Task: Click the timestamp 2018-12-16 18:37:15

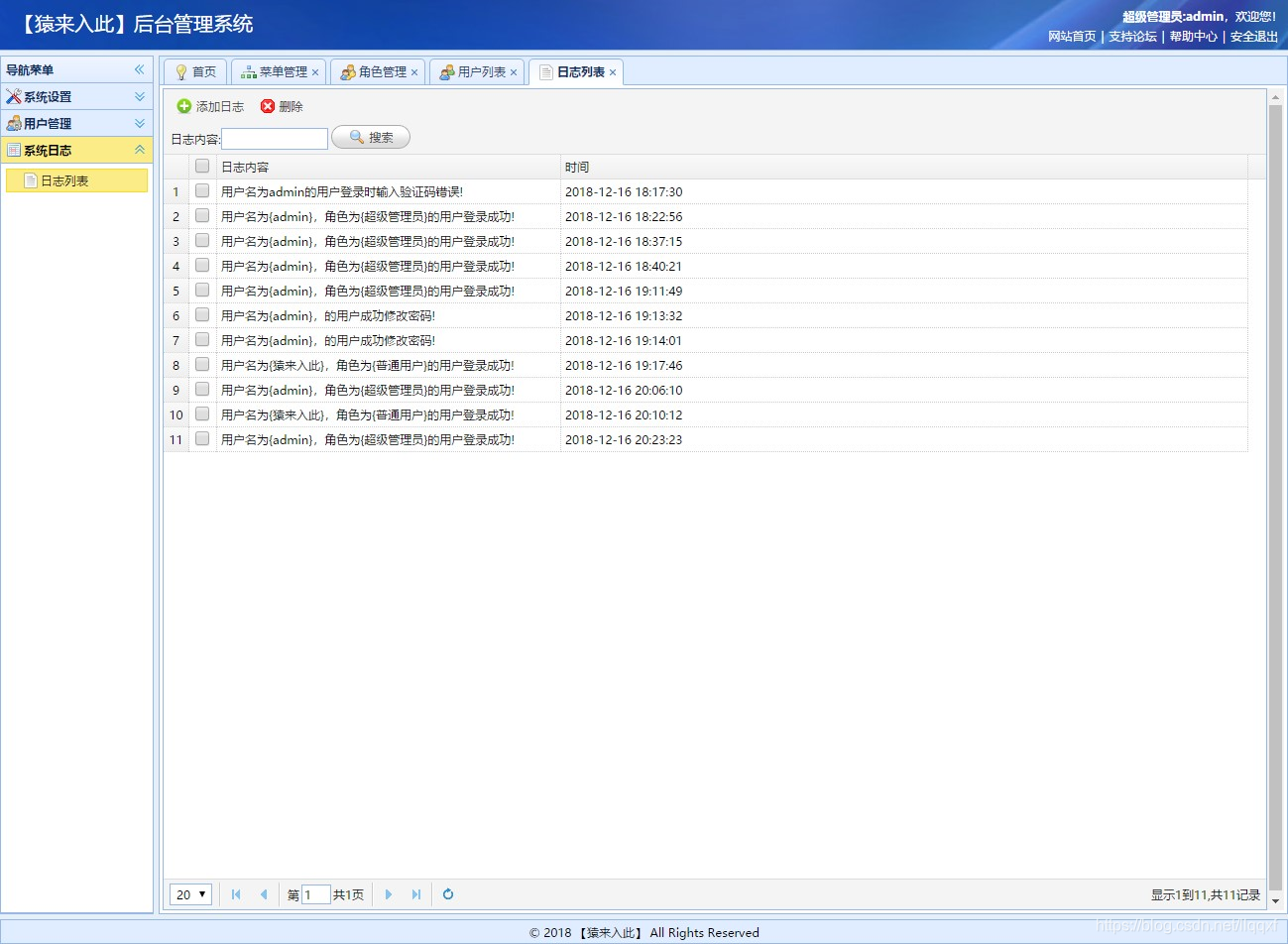Action: pos(624,241)
